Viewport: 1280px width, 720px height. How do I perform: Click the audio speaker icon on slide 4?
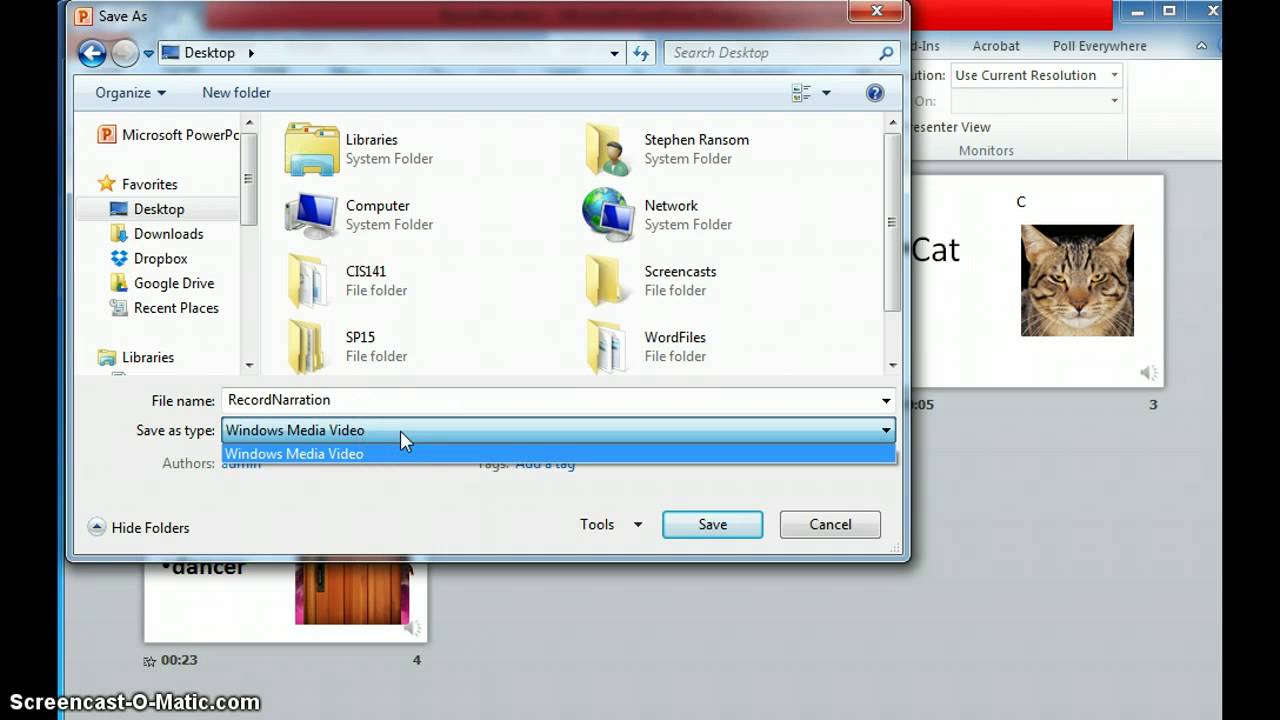point(412,628)
